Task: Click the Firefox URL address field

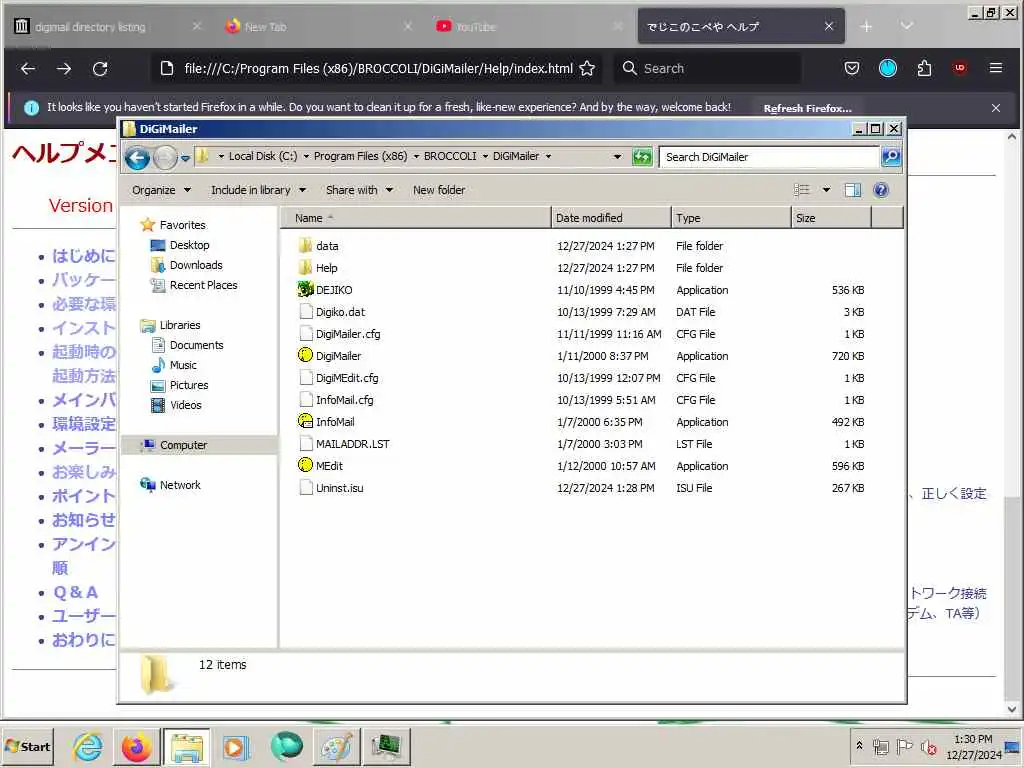Action: pos(378,69)
